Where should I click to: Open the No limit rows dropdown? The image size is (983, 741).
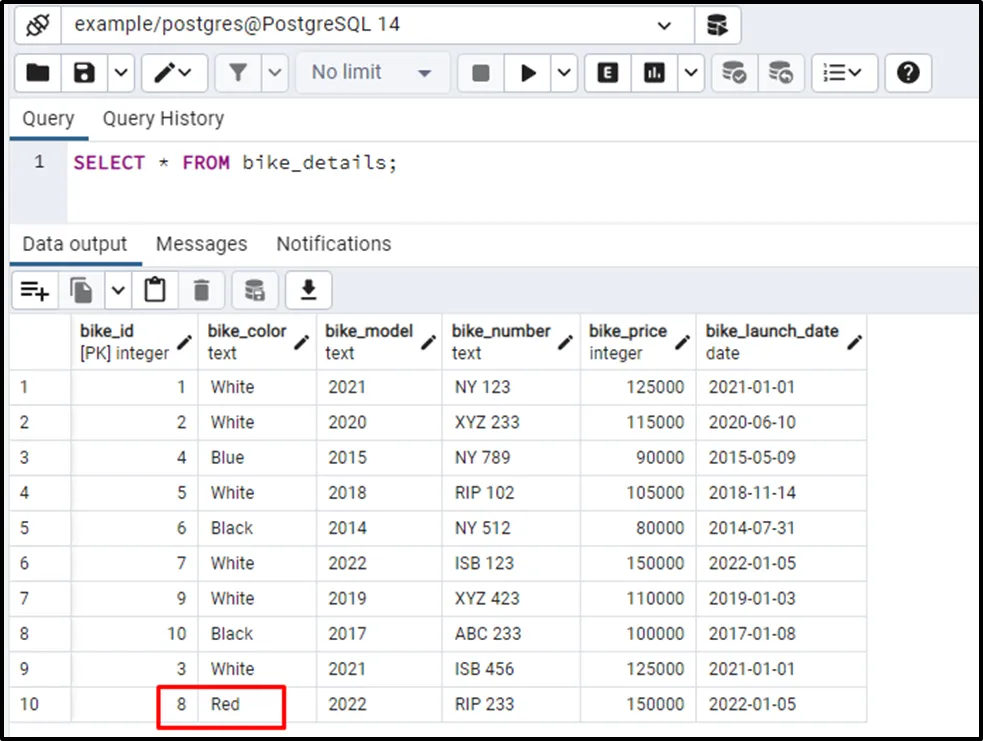point(371,73)
